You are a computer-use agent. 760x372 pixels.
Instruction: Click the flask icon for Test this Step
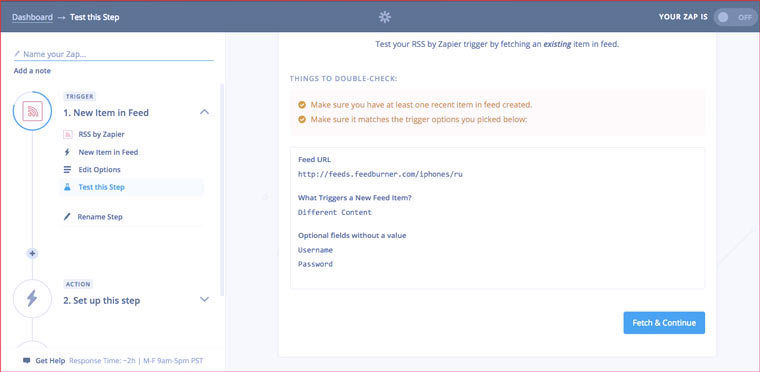pos(67,187)
